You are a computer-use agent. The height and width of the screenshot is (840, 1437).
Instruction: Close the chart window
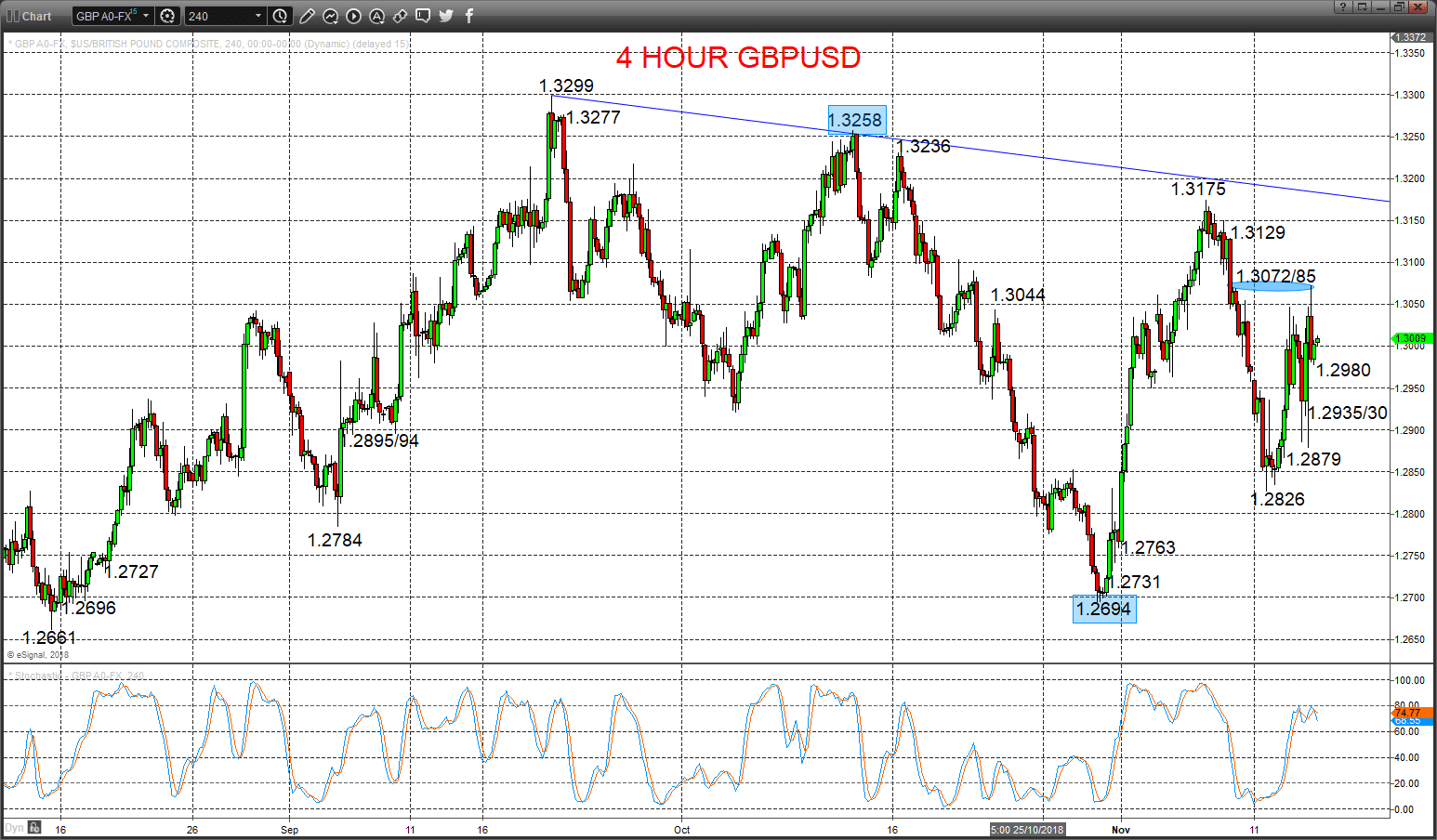click(1418, 7)
